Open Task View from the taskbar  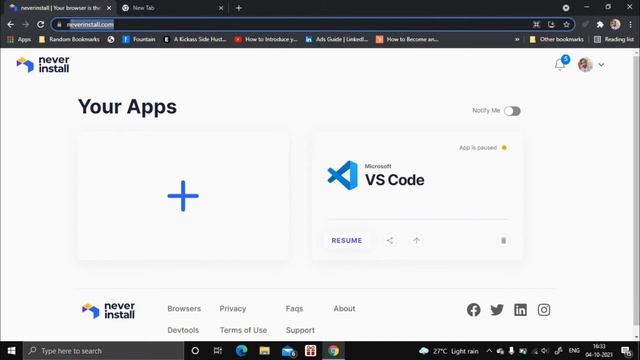coord(218,351)
